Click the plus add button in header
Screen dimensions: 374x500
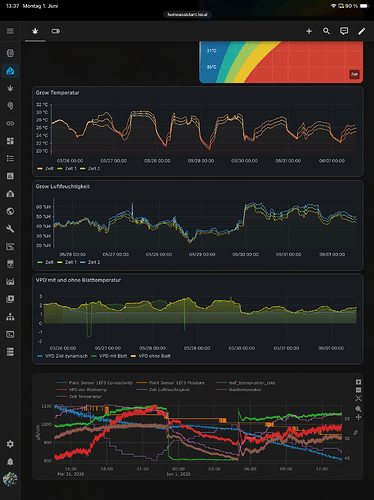(309, 31)
